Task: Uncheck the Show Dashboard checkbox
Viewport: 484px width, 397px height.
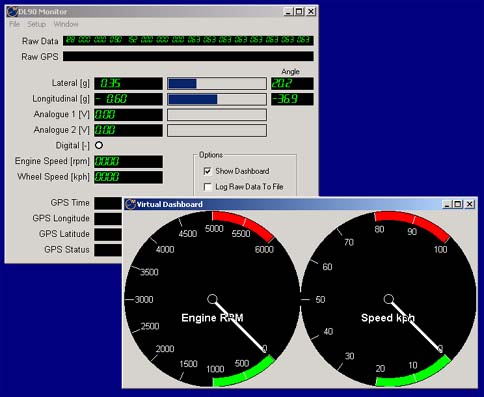Action: [x=207, y=171]
